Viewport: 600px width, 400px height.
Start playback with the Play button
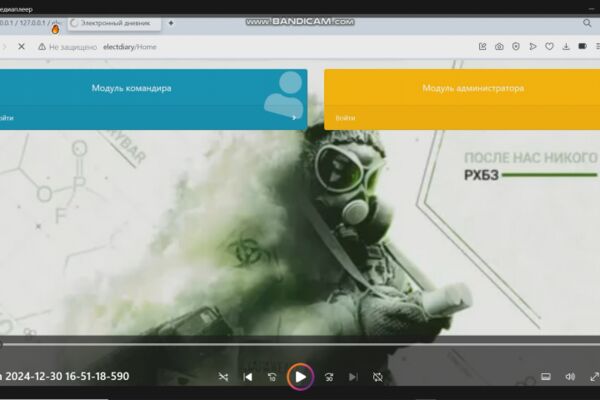[x=300, y=377]
